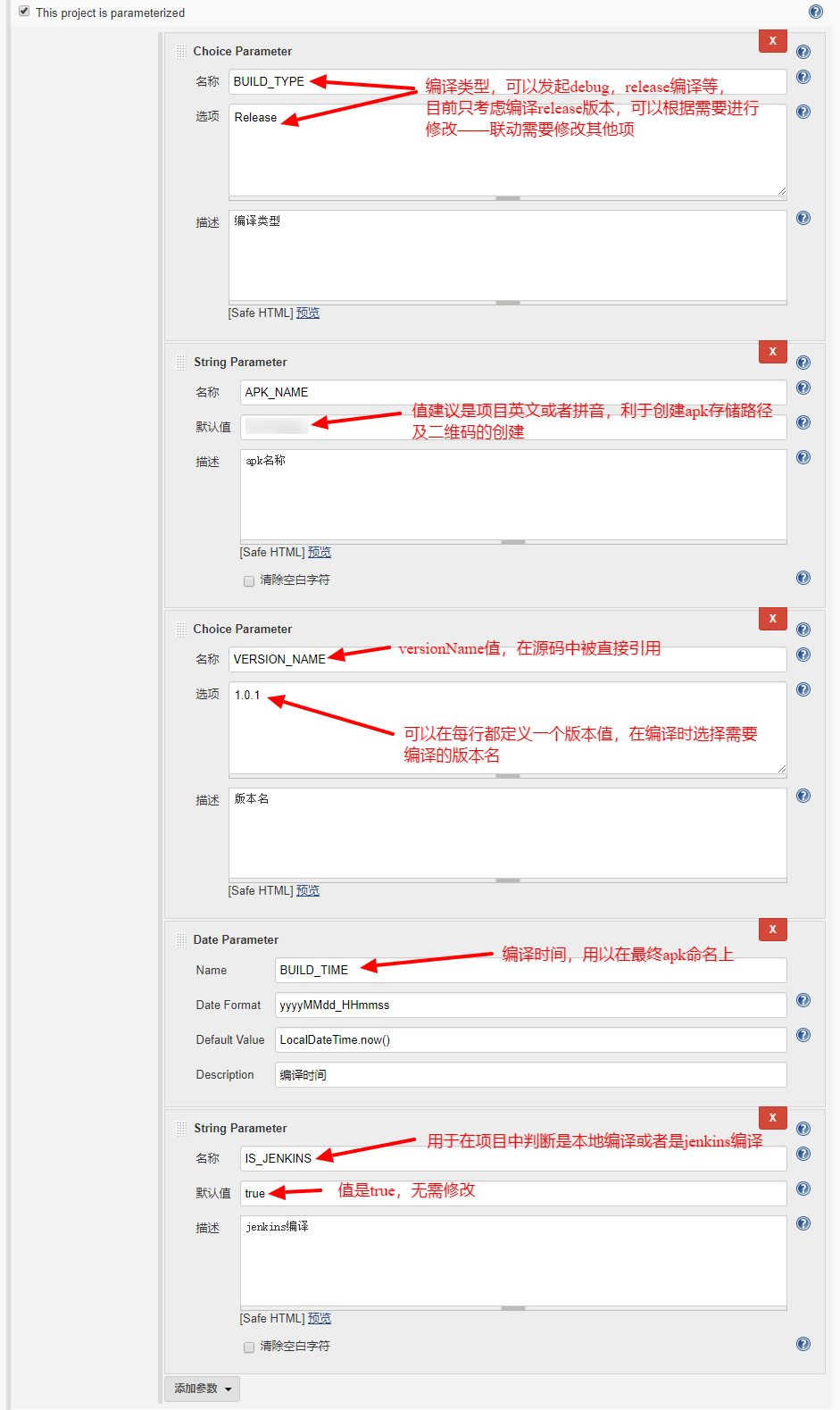This screenshot has width=840, height=1410.
Task: Click the Default Value LocalDateTime.now() field
Action: point(531,1039)
